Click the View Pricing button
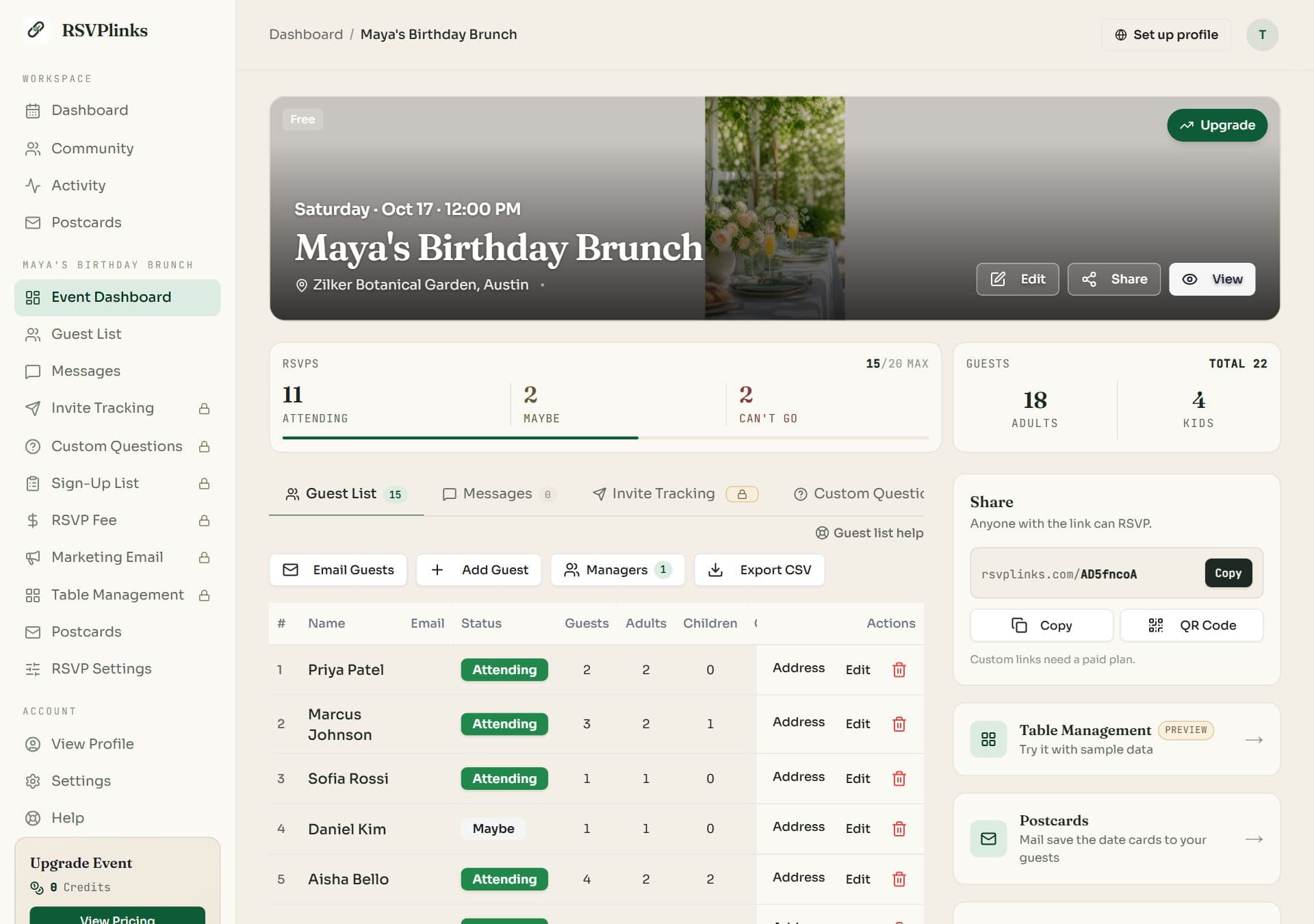1314x924 pixels. click(117, 915)
